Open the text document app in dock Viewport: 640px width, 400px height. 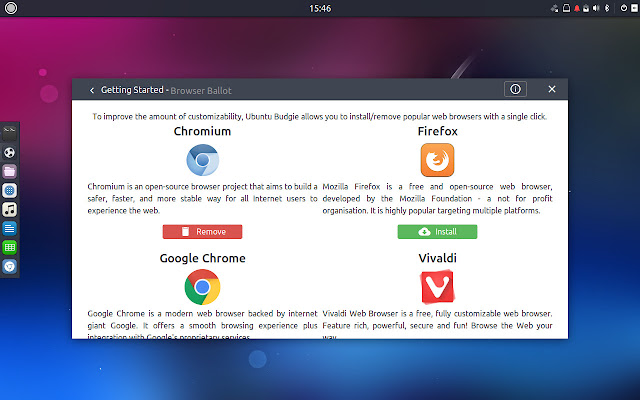click(9, 228)
